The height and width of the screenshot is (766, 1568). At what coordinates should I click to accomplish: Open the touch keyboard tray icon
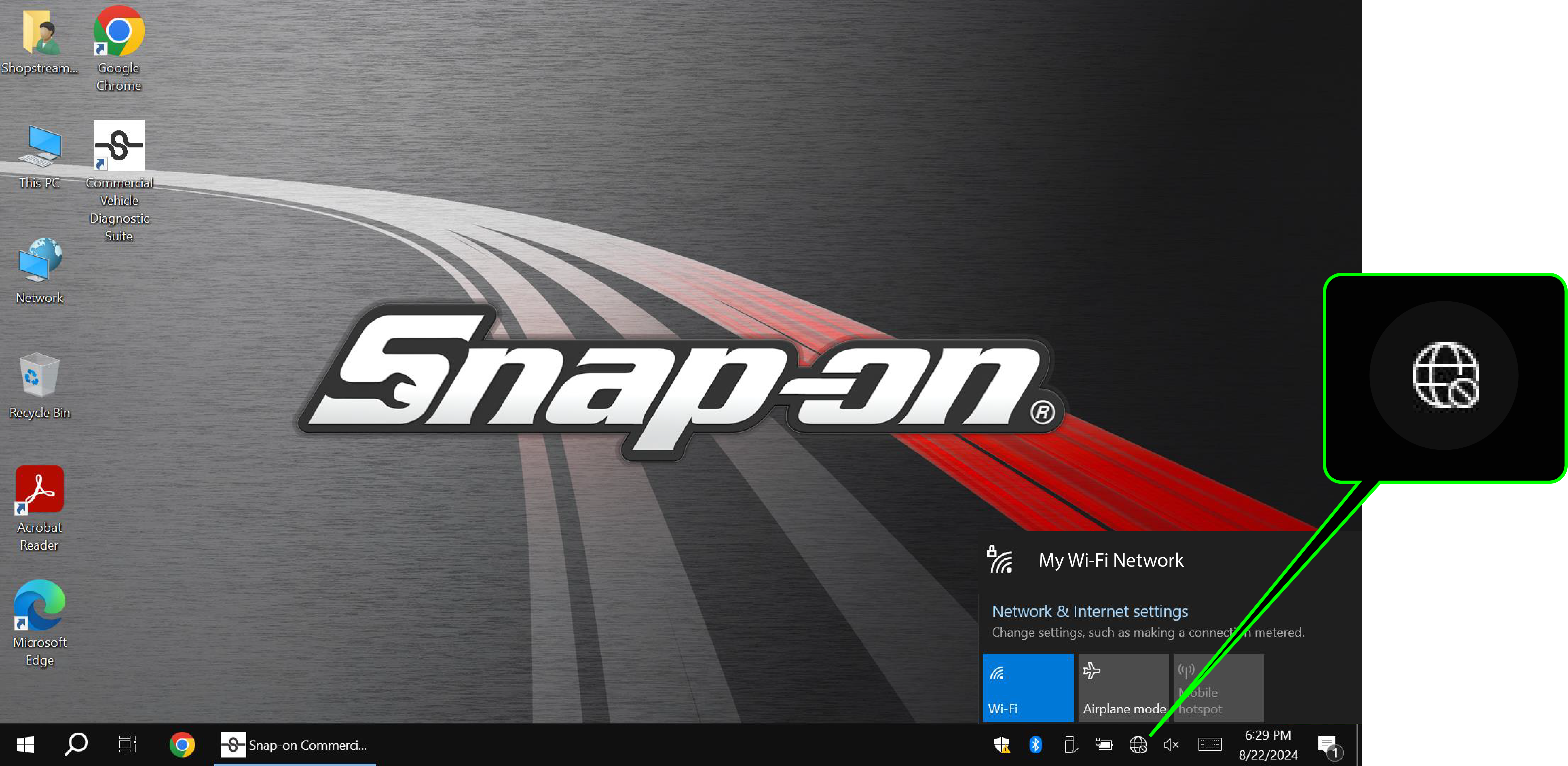(1209, 745)
